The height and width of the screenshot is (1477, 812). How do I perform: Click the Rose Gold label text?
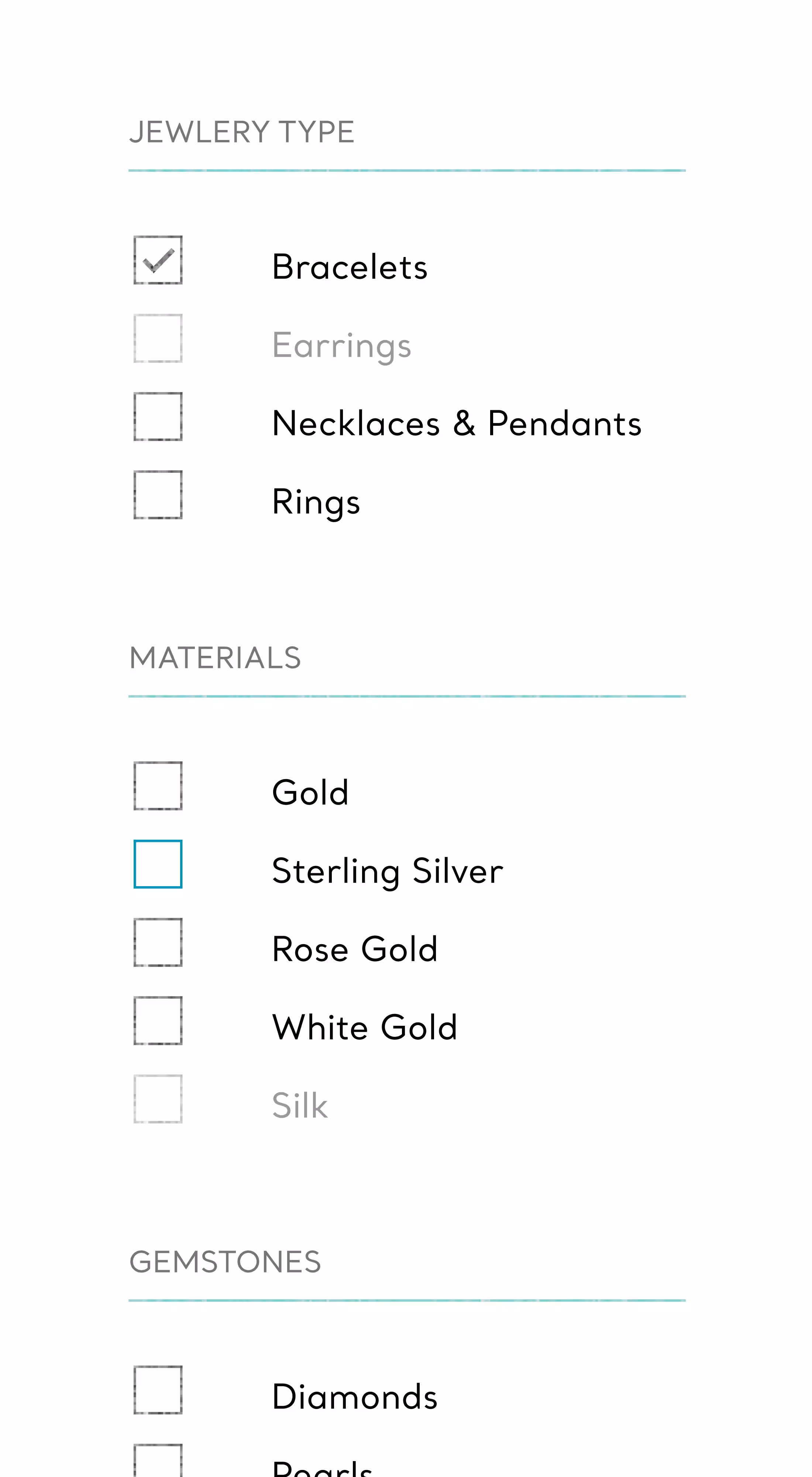[355, 949]
